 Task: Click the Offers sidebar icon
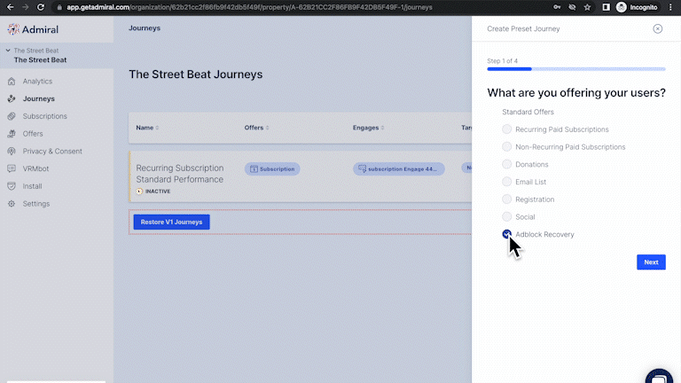(11, 133)
